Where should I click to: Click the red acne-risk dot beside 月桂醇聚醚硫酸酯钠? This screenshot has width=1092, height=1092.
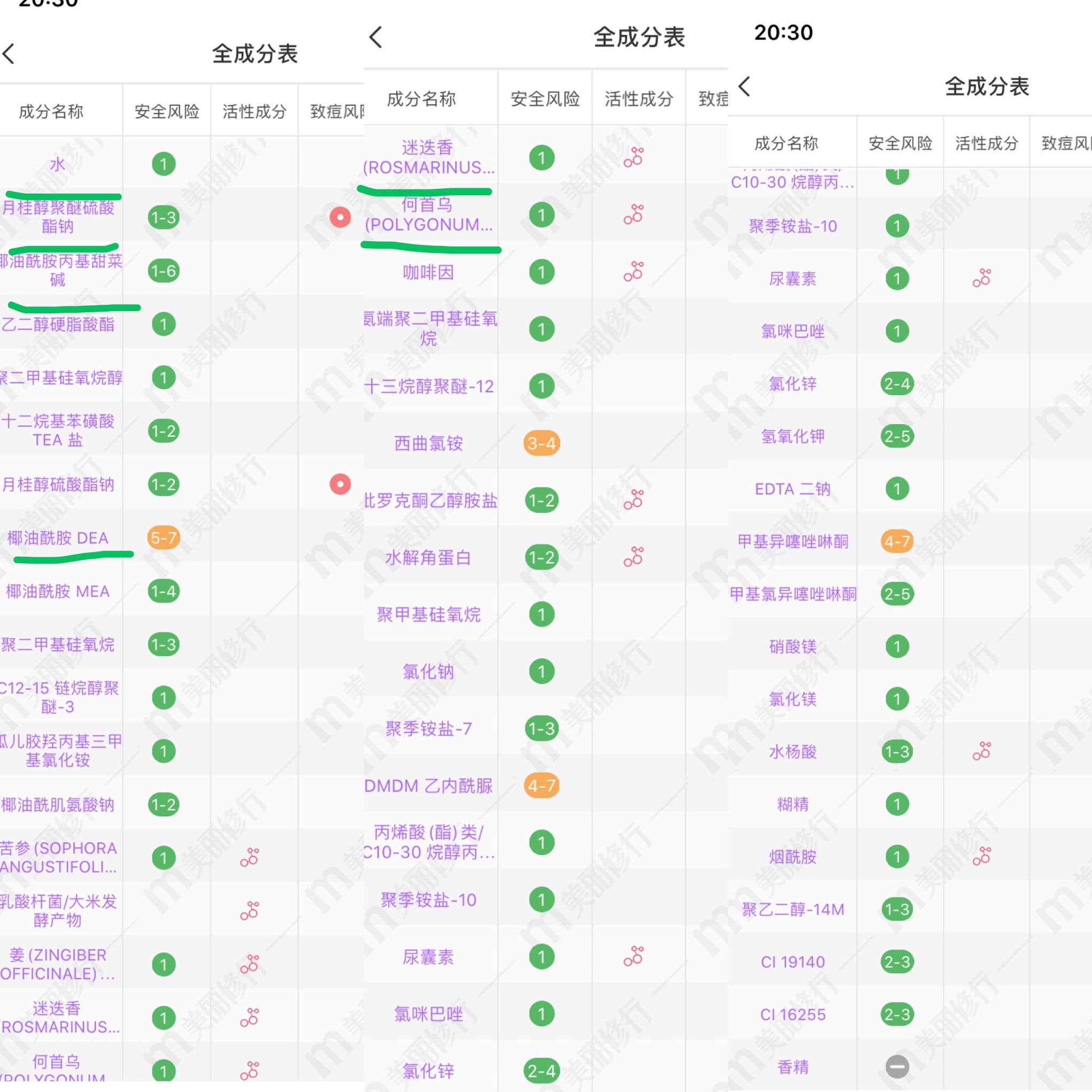[x=340, y=217]
